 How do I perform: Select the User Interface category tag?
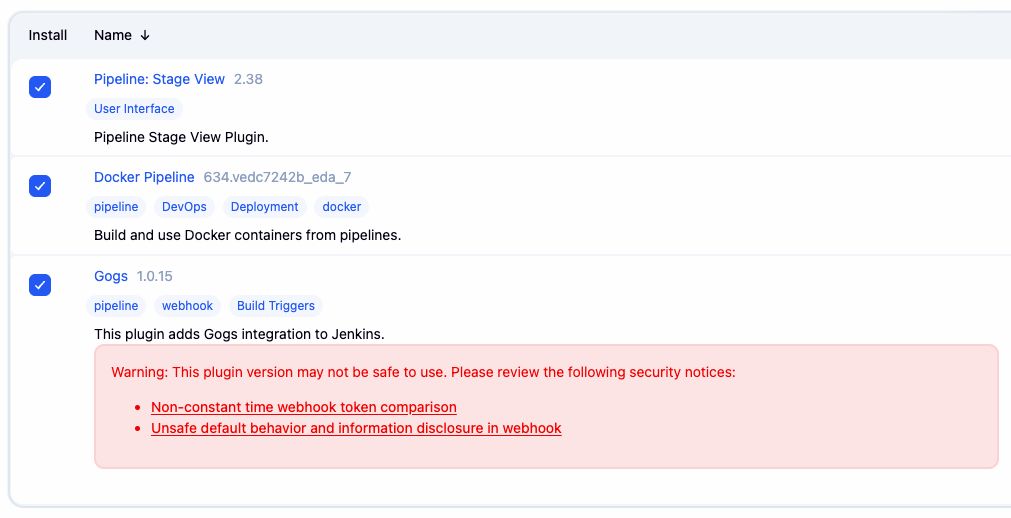point(134,108)
